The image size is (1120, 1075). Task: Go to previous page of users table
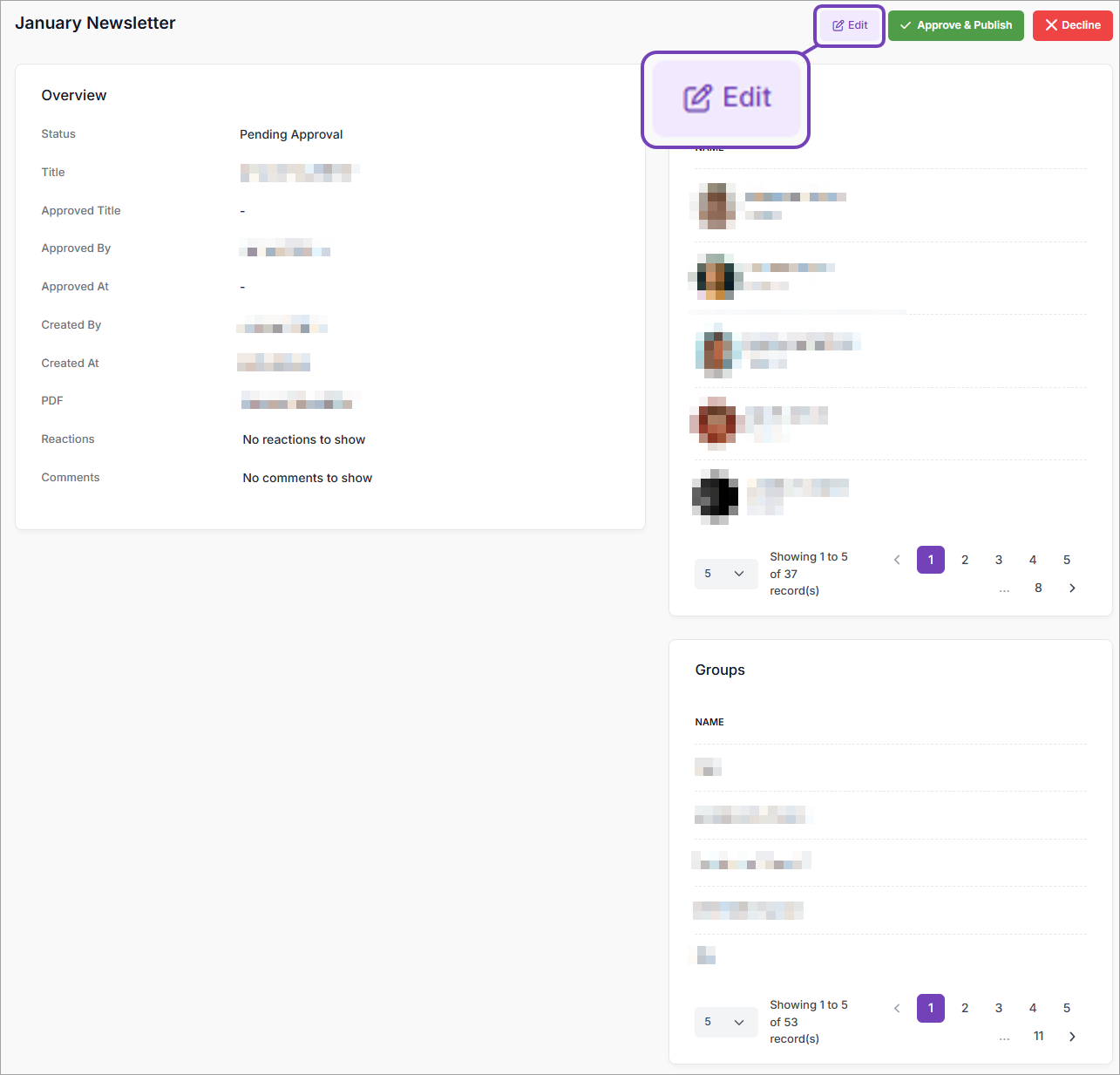point(897,560)
